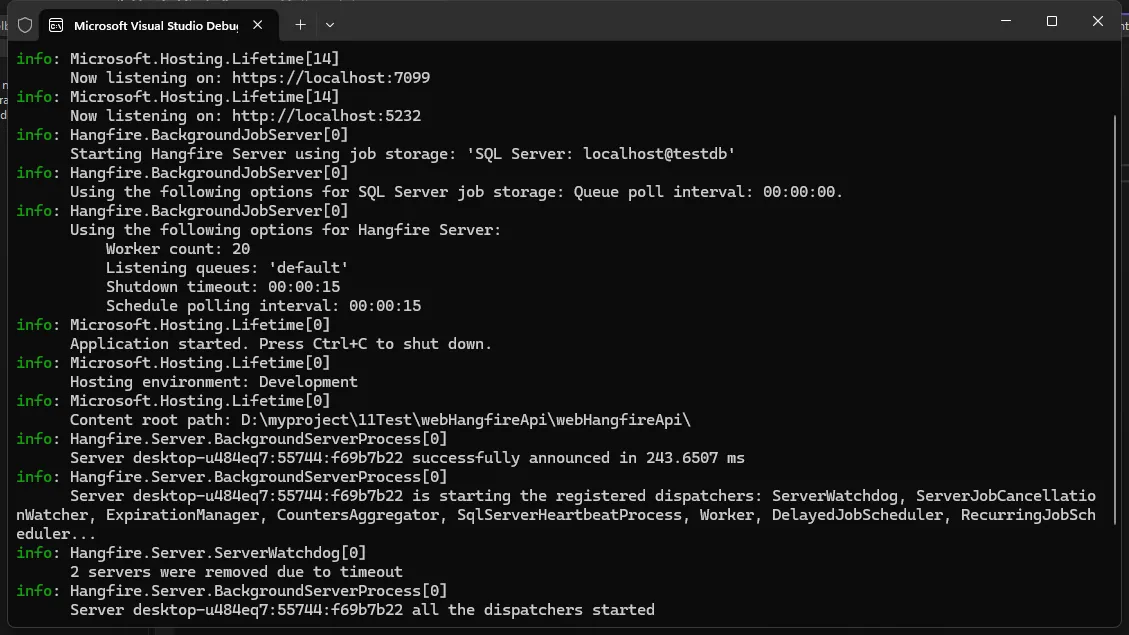1129x635 pixels.
Task: Select the Microsoft Visual Studio Debug tab
Action: [x=158, y=25]
